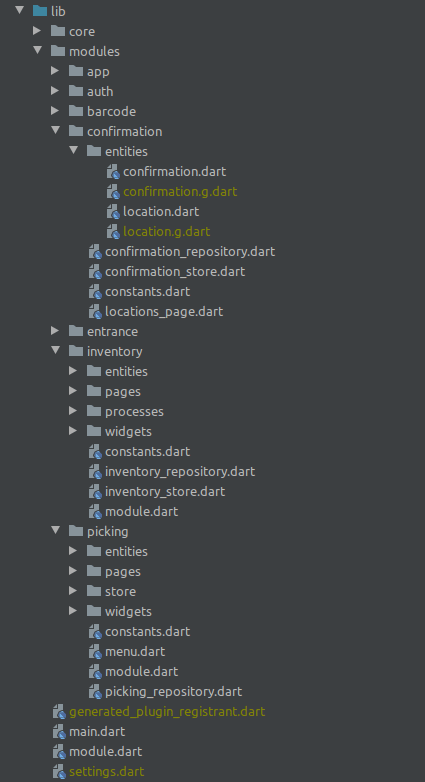Click Dart file icon beside picking_repository.dart
The image size is (425, 782).
point(95,692)
